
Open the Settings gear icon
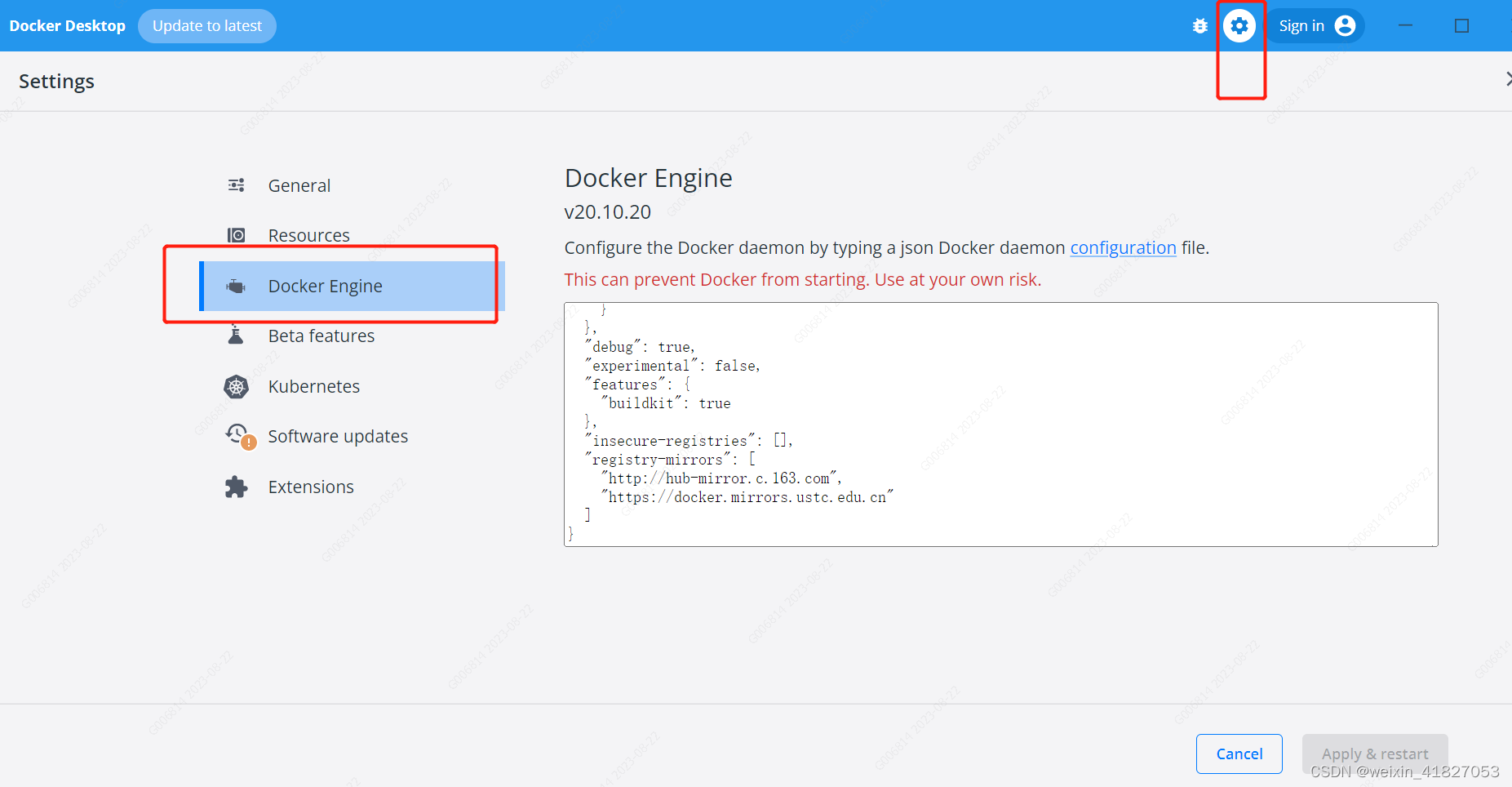1239,26
